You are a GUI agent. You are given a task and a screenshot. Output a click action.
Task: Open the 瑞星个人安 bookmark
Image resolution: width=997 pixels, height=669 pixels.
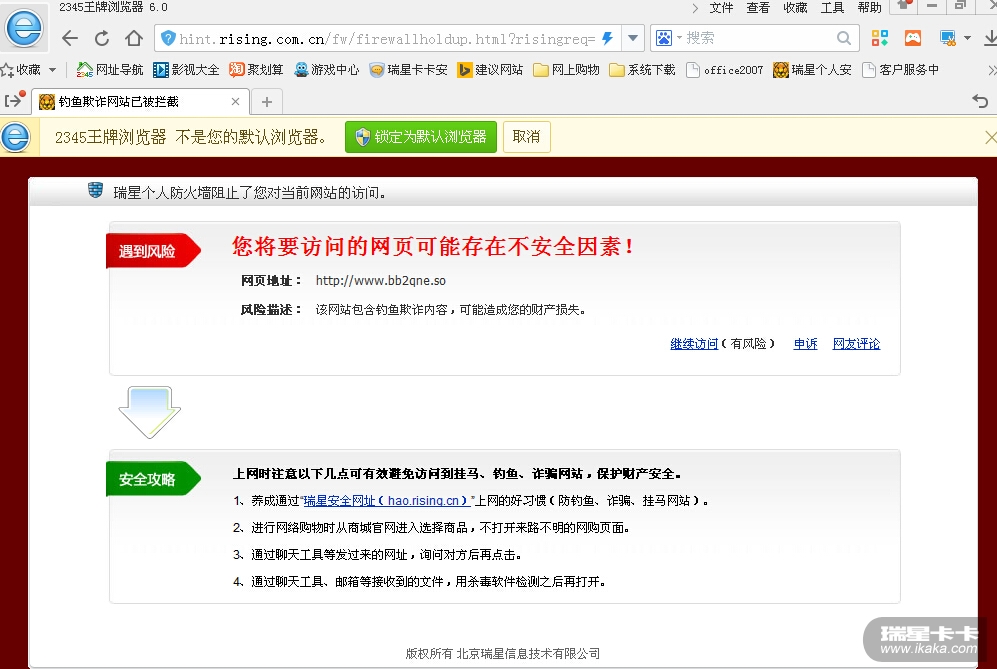(x=812, y=70)
